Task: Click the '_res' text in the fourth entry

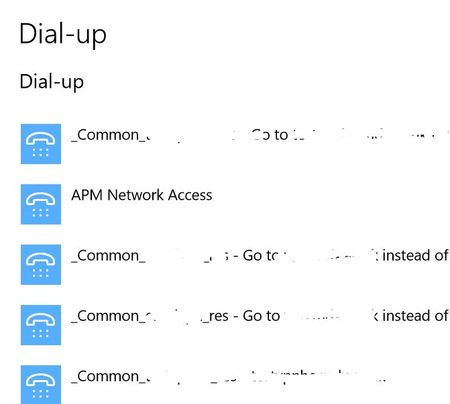Action: point(215,317)
